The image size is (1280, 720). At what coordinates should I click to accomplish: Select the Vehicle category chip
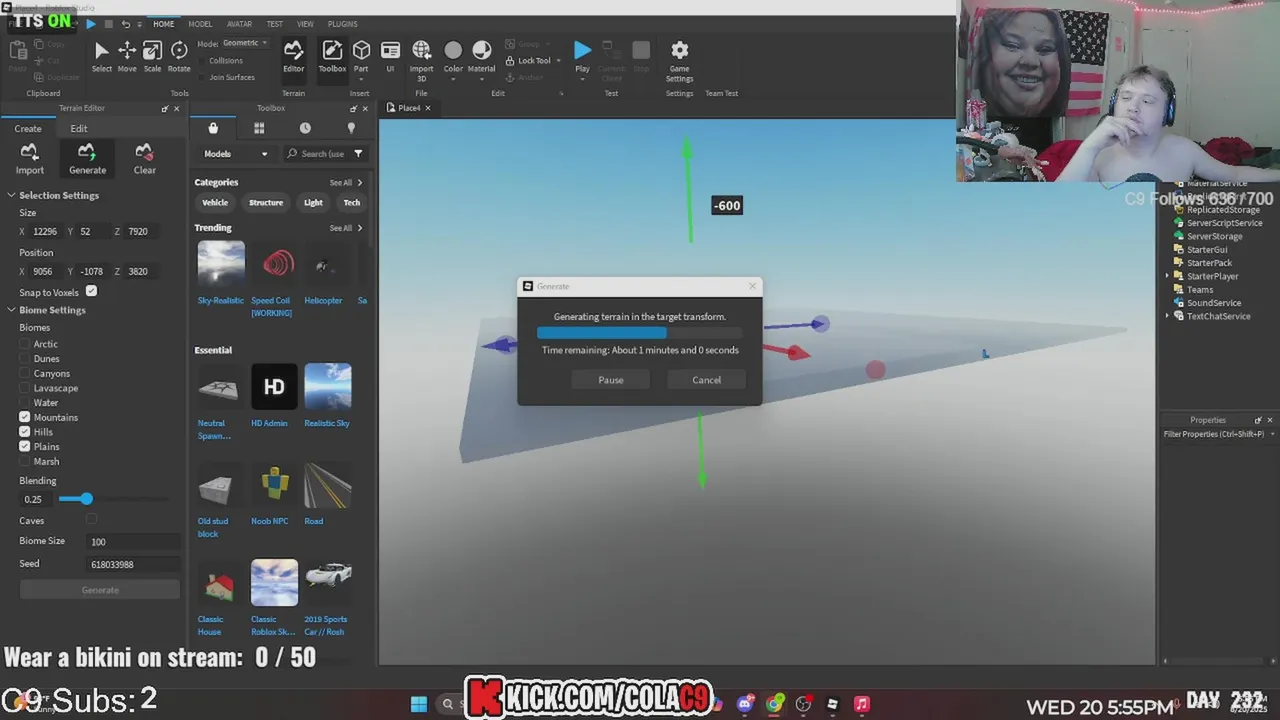coord(215,203)
